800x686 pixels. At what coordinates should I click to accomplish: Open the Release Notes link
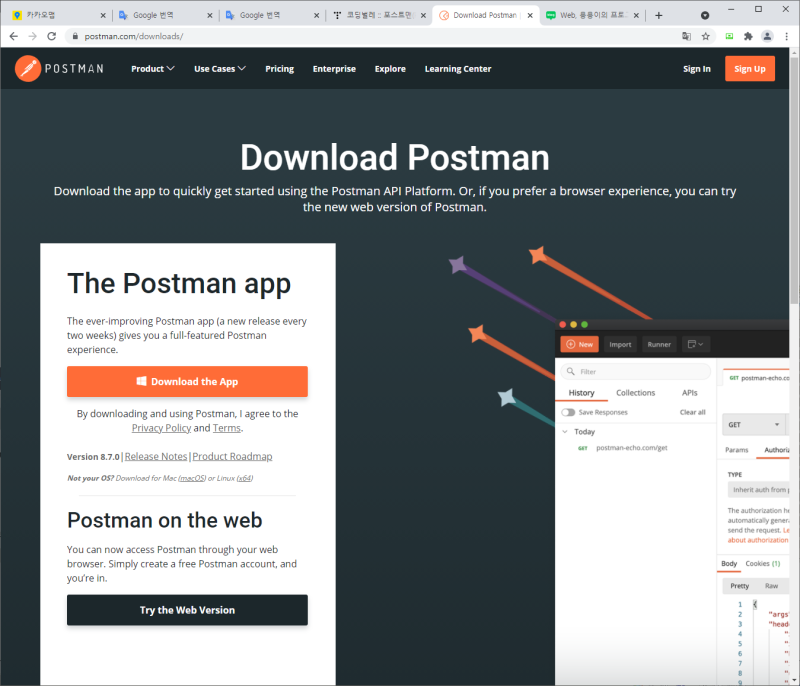coord(155,456)
